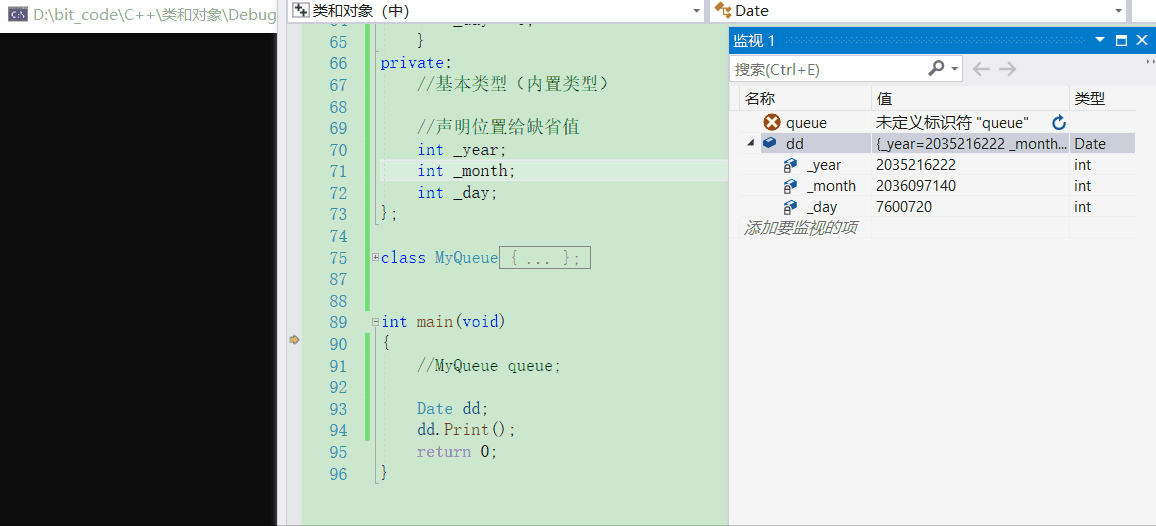Click the Date dd; declaration line
1156x526 pixels.
point(453,409)
